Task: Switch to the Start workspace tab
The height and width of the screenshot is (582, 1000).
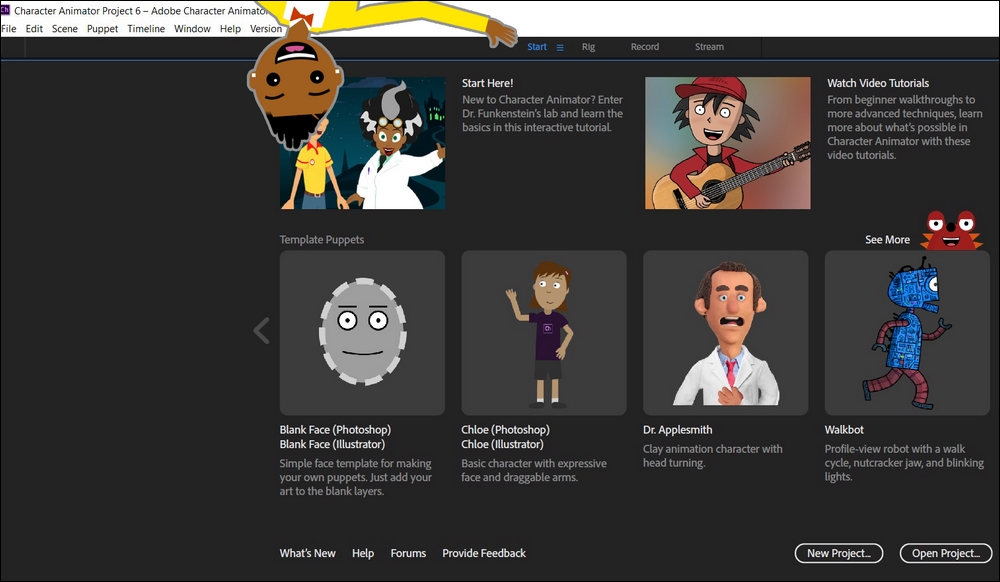Action: tap(537, 47)
